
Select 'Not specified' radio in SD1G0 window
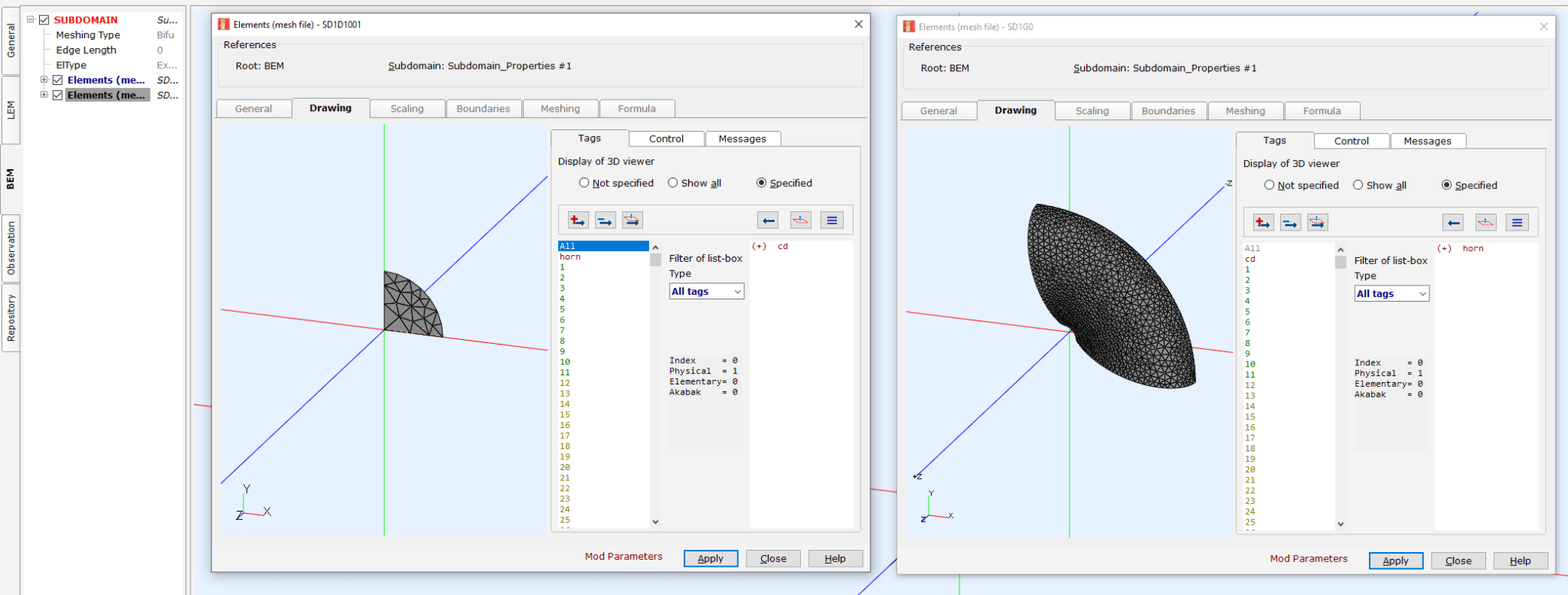[1269, 185]
